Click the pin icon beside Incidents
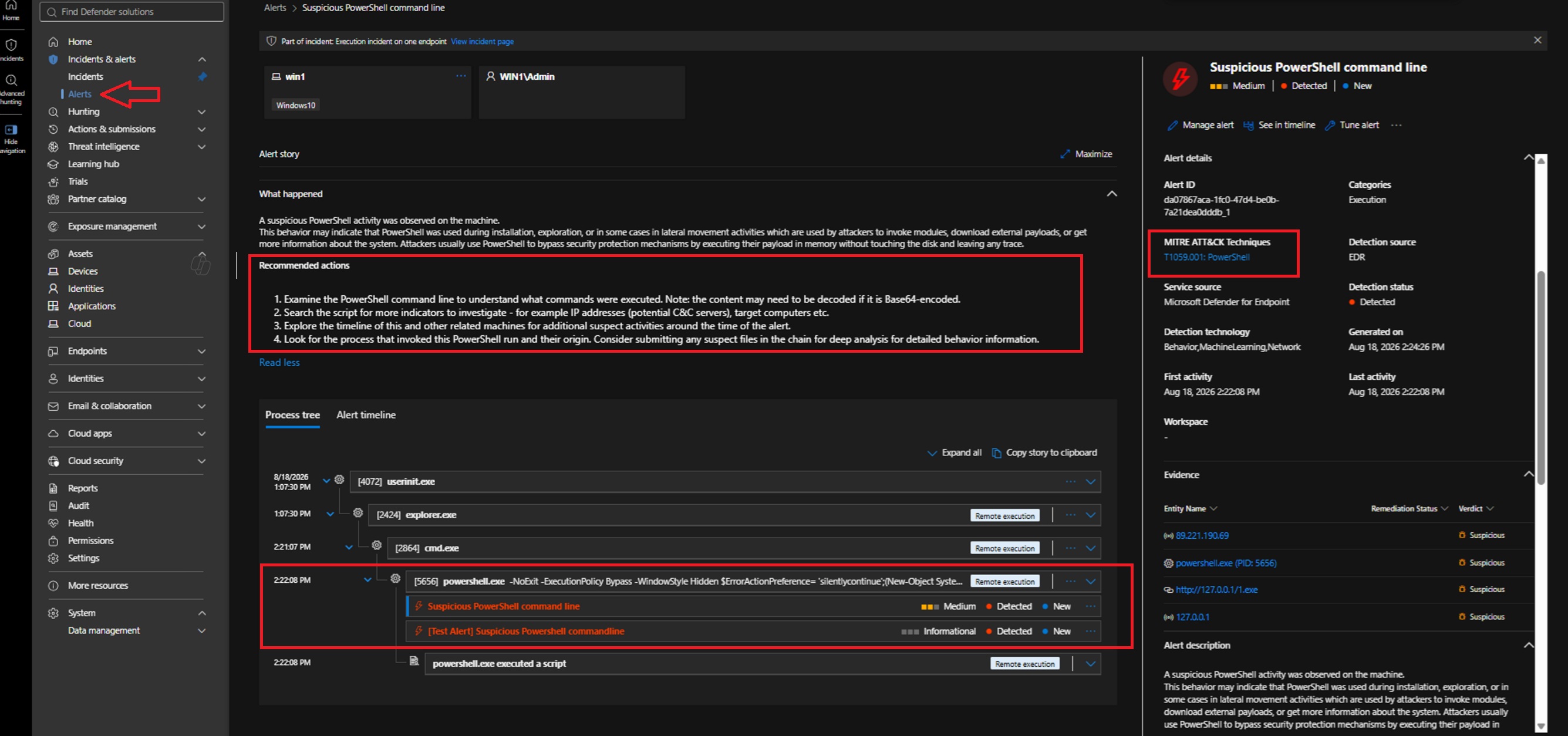Viewport: 1568px width, 736px height. (x=203, y=77)
